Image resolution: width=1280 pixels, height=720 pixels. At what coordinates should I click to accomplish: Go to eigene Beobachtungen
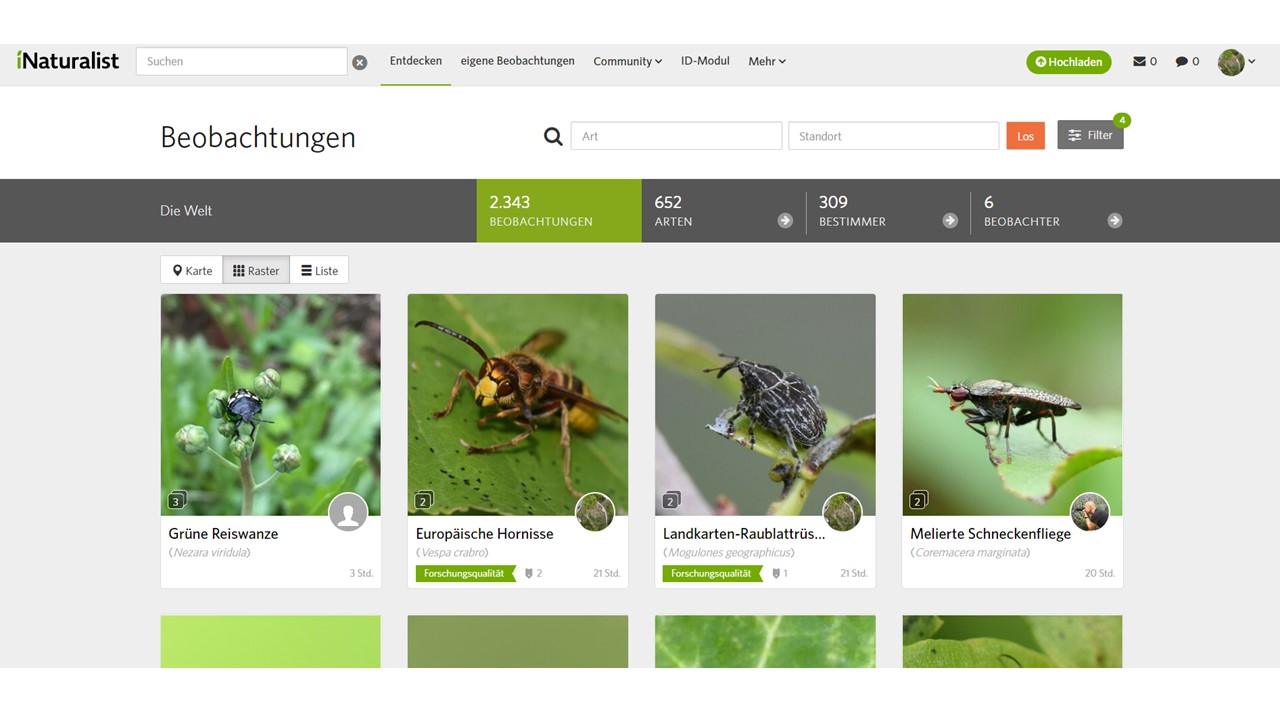[517, 61]
